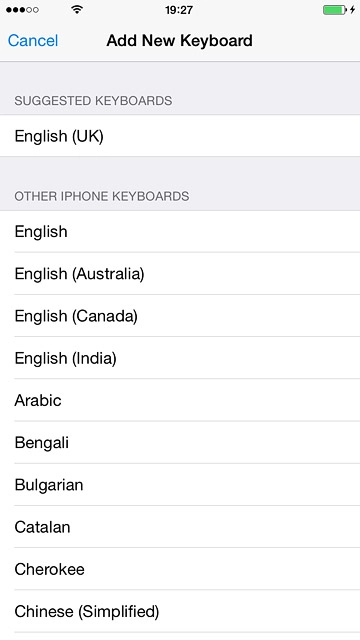Add the English (Australia) keyboard
The height and width of the screenshot is (640, 360).
(x=180, y=274)
